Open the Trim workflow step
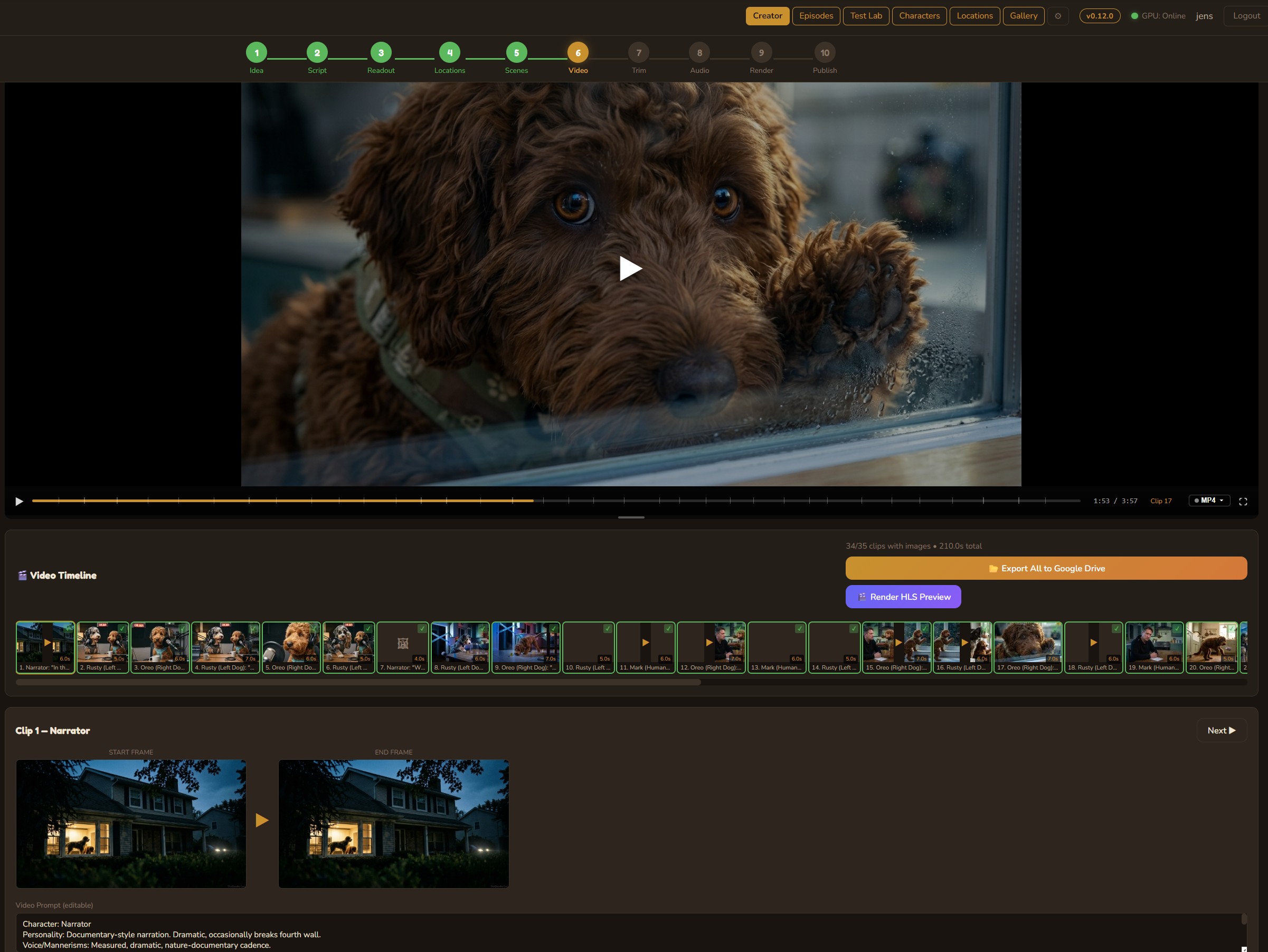This screenshot has width=1268, height=952. pyautogui.click(x=639, y=52)
